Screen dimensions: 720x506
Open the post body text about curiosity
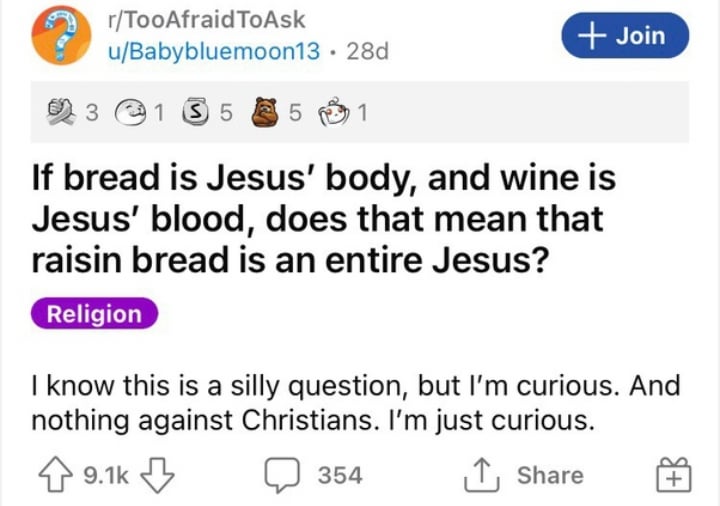click(x=356, y=403)
